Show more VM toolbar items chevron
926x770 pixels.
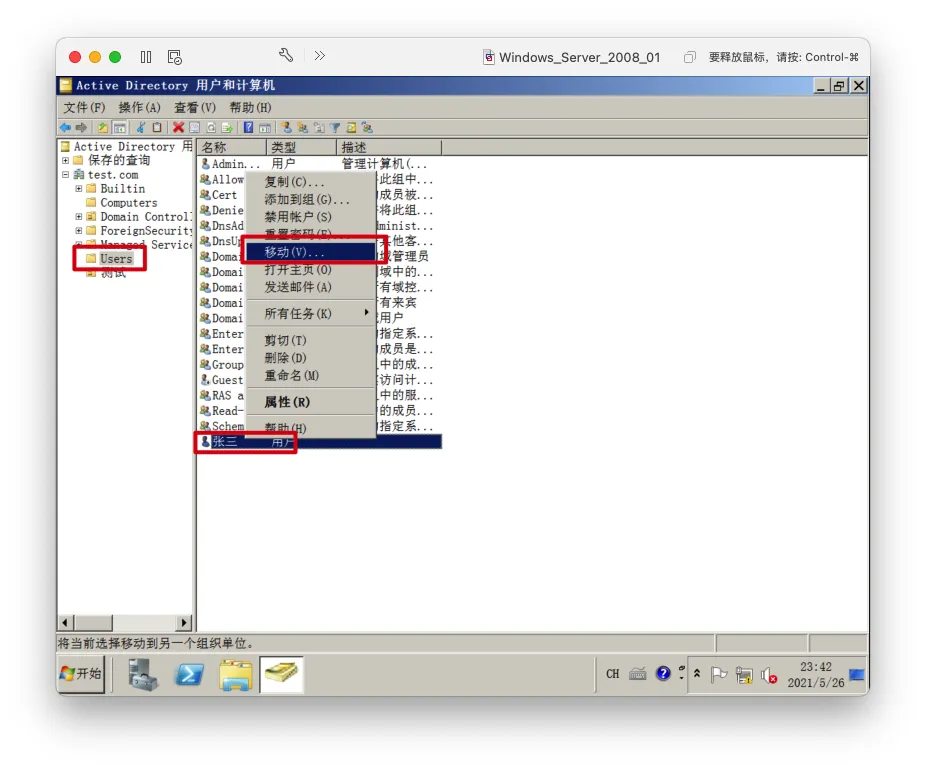click(x=319, y=56)
